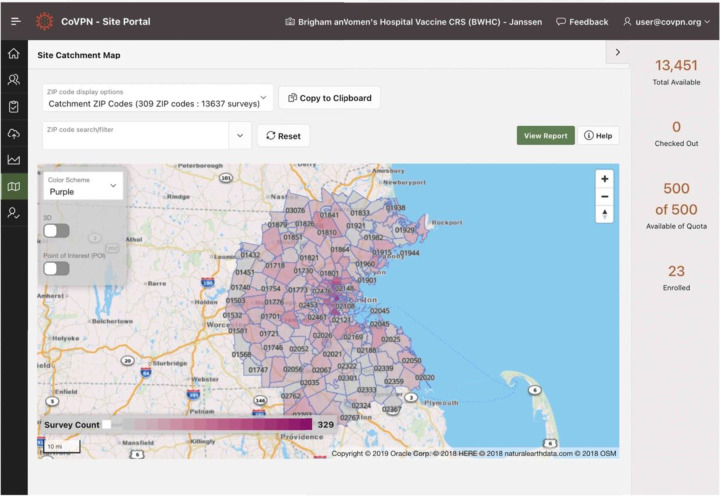Reset map compass orientation
The image size is (720, 496).
(604, 214)
